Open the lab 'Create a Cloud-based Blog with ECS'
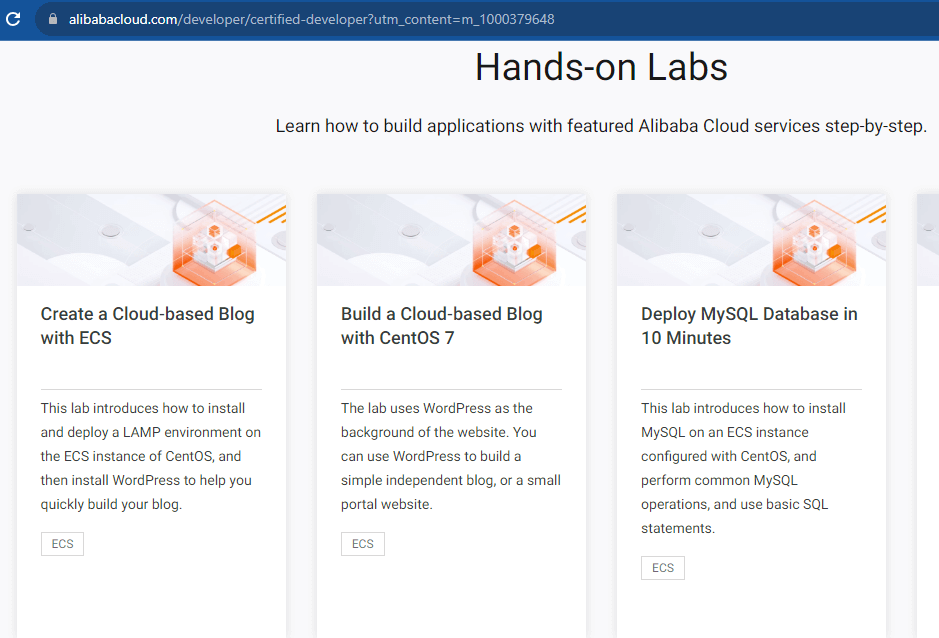Screen dimensions: 939x638 [147, 325]
